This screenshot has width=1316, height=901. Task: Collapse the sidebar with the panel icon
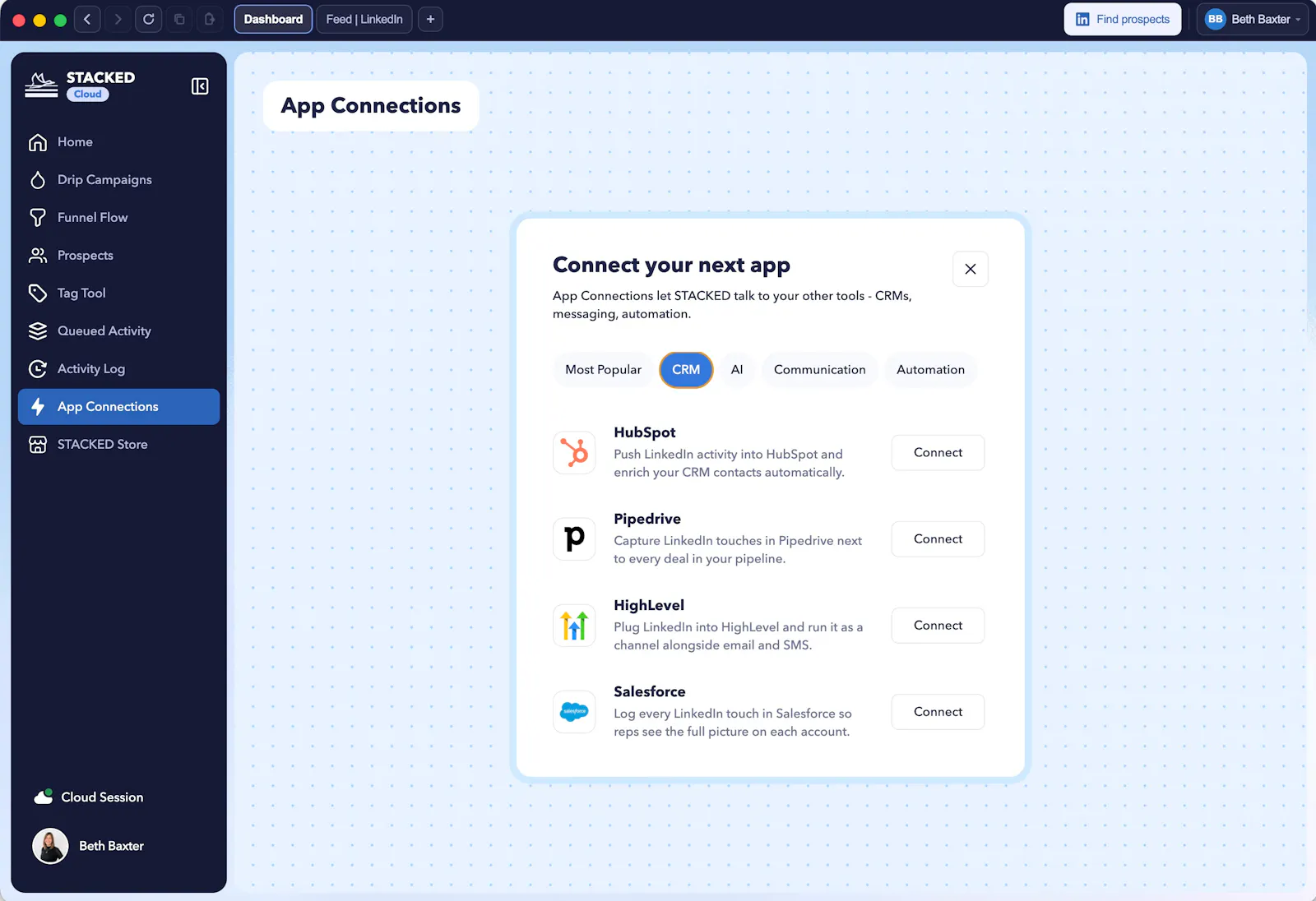(200, 86)
